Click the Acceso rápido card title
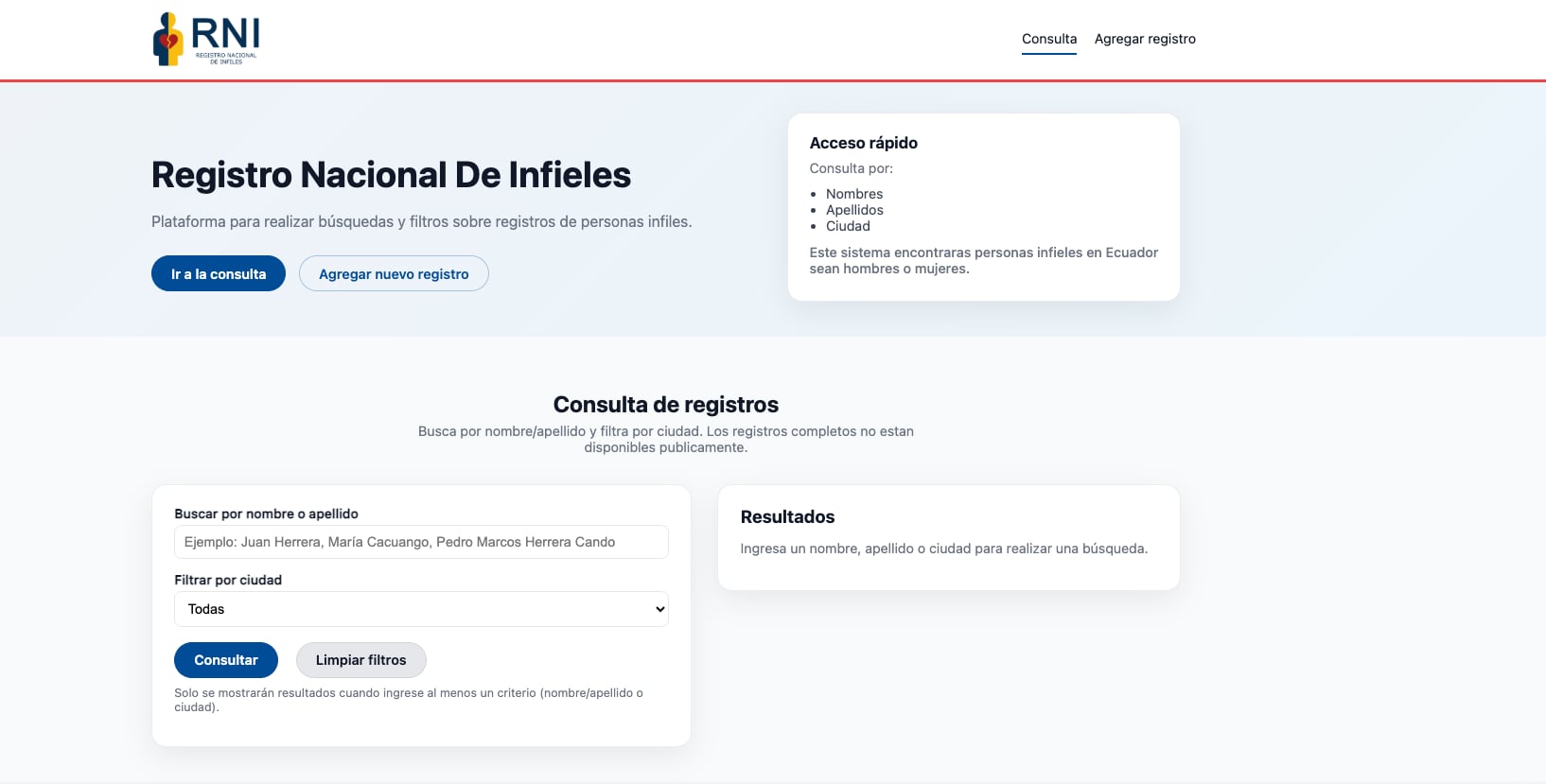Screen dimensions: 1546x784 tap(863, 143)
